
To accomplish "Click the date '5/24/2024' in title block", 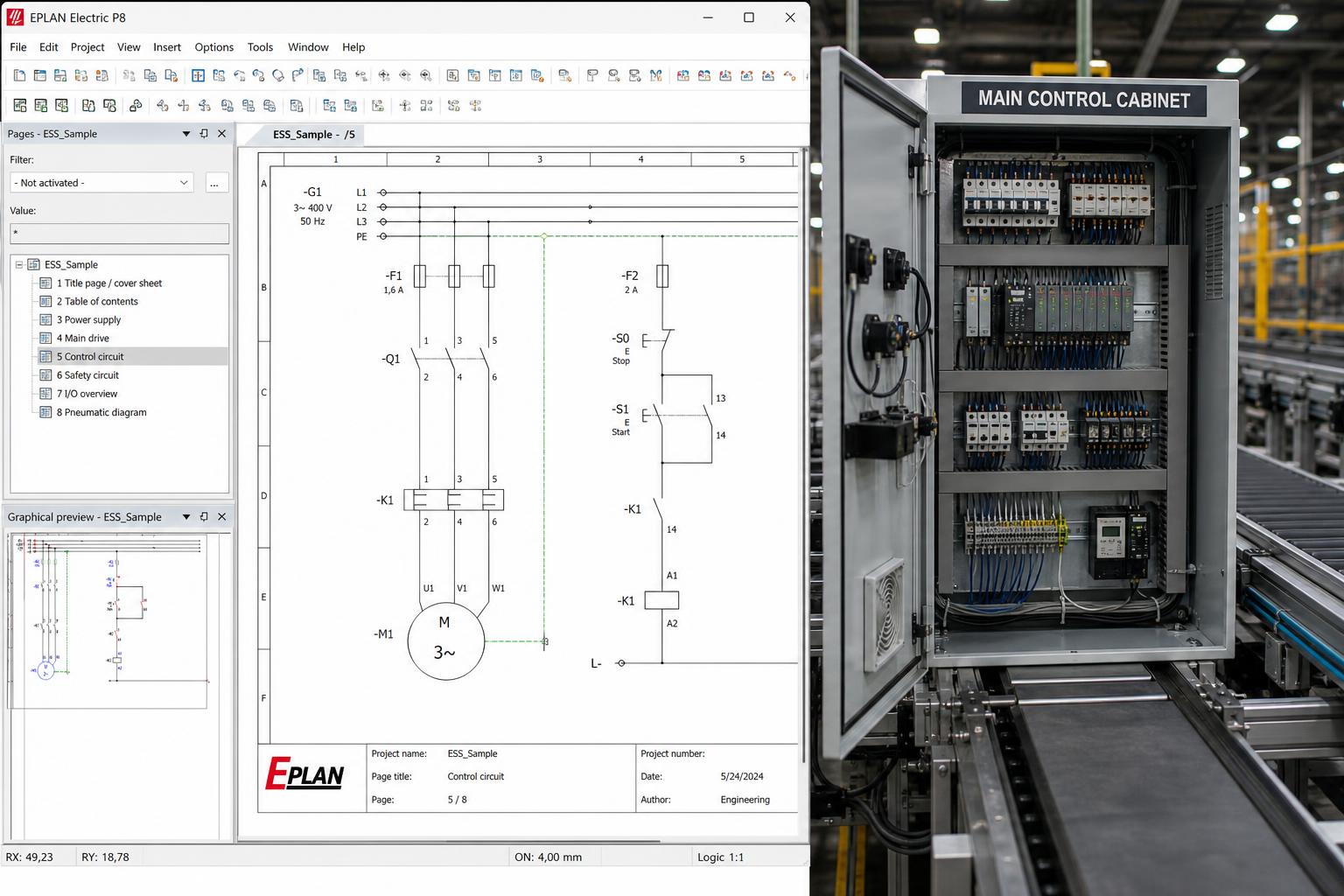I will click(742, 776).
